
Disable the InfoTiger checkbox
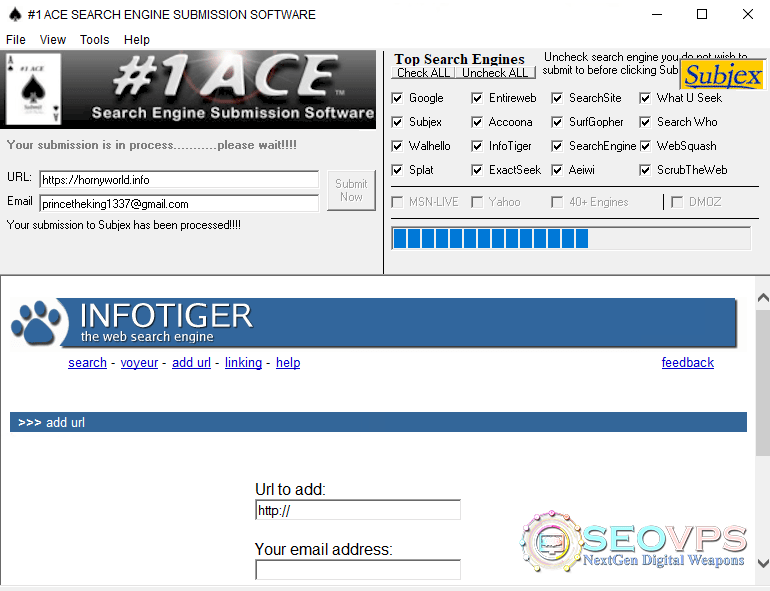pos(477,146)
